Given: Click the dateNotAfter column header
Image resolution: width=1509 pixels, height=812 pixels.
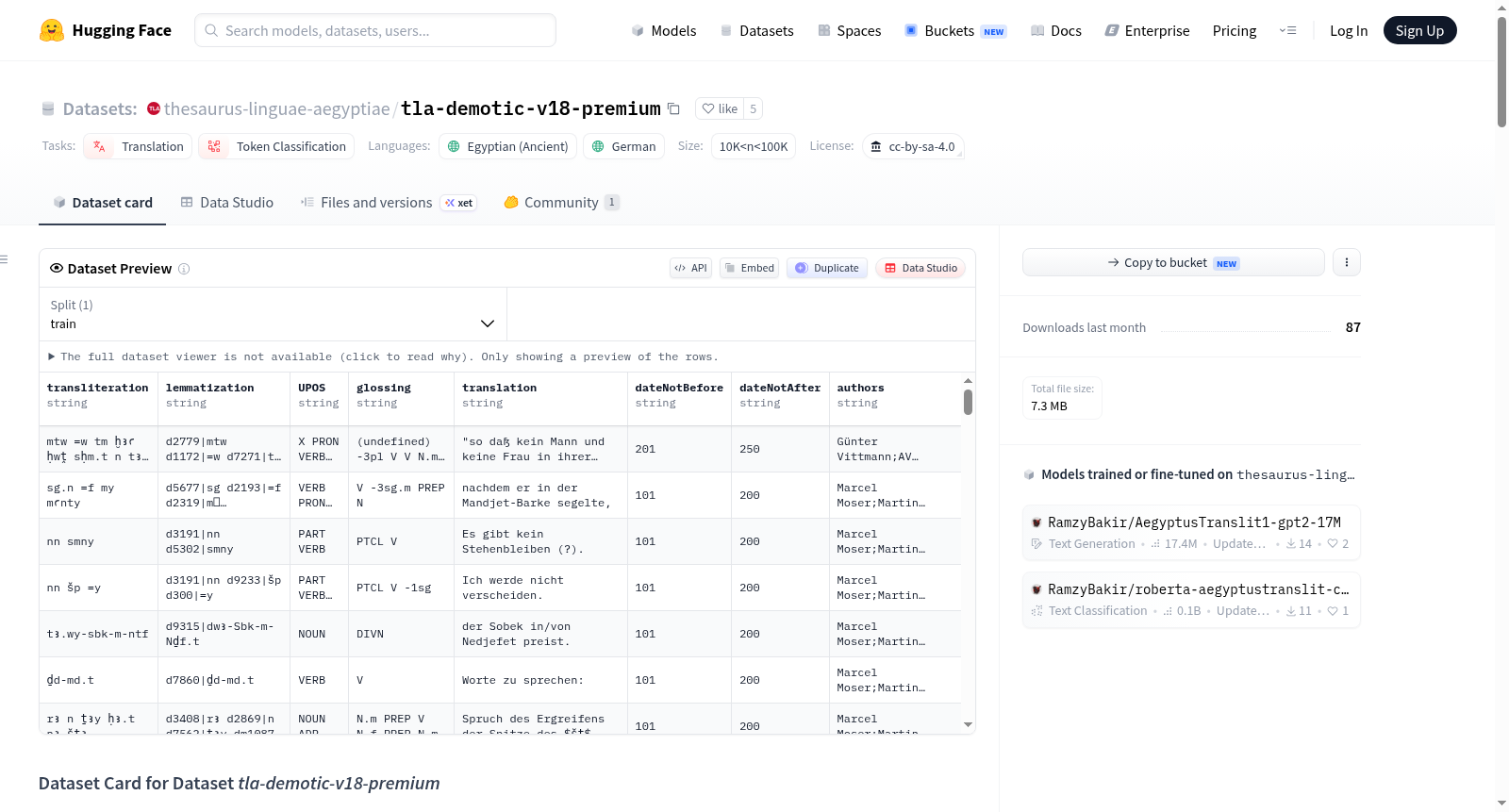Looking at the screenshot, I should [x=780, y=395].
